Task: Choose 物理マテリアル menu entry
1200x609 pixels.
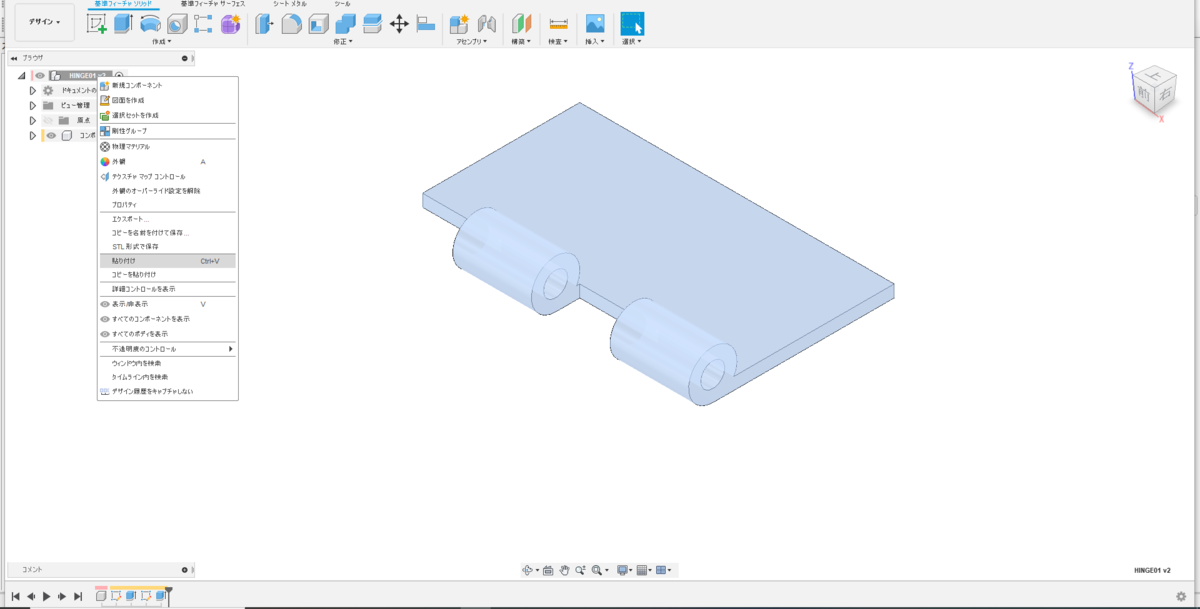Action: [168, 146]
